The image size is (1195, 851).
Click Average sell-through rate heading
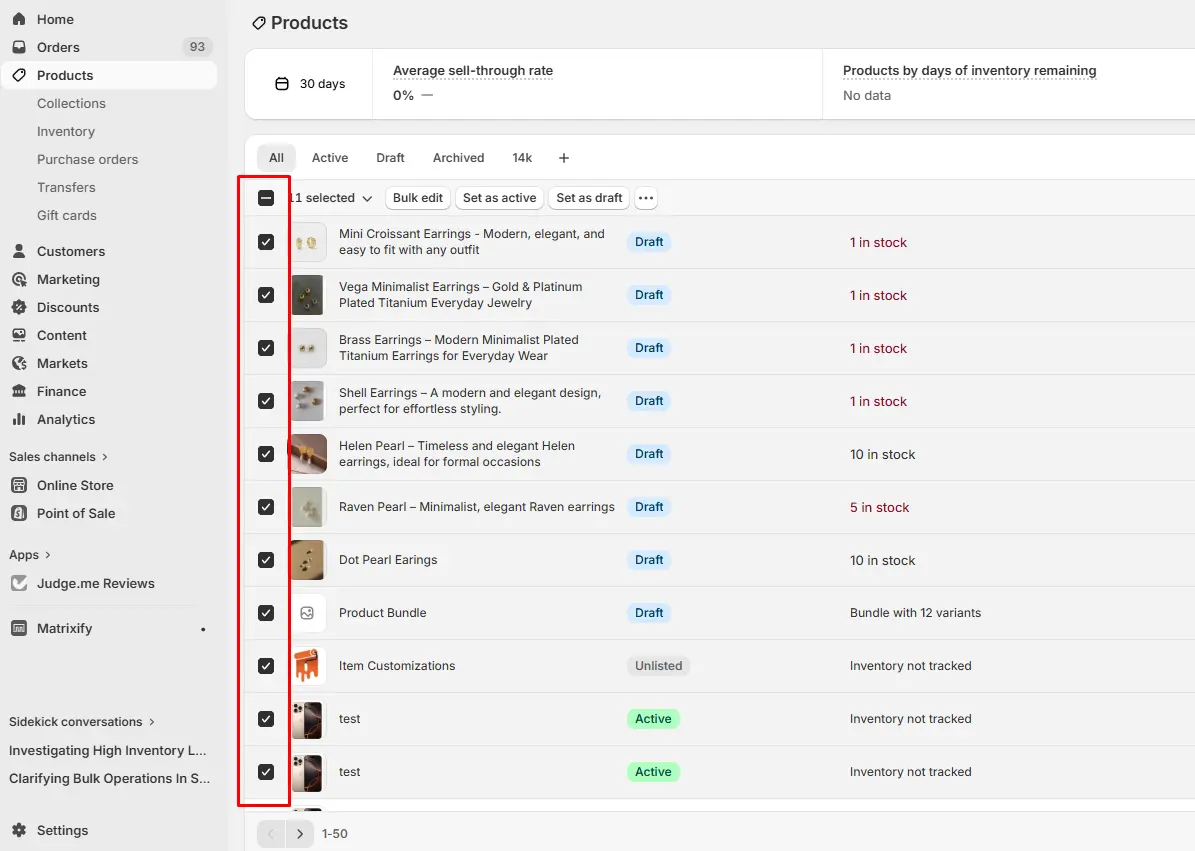[473, 71]
